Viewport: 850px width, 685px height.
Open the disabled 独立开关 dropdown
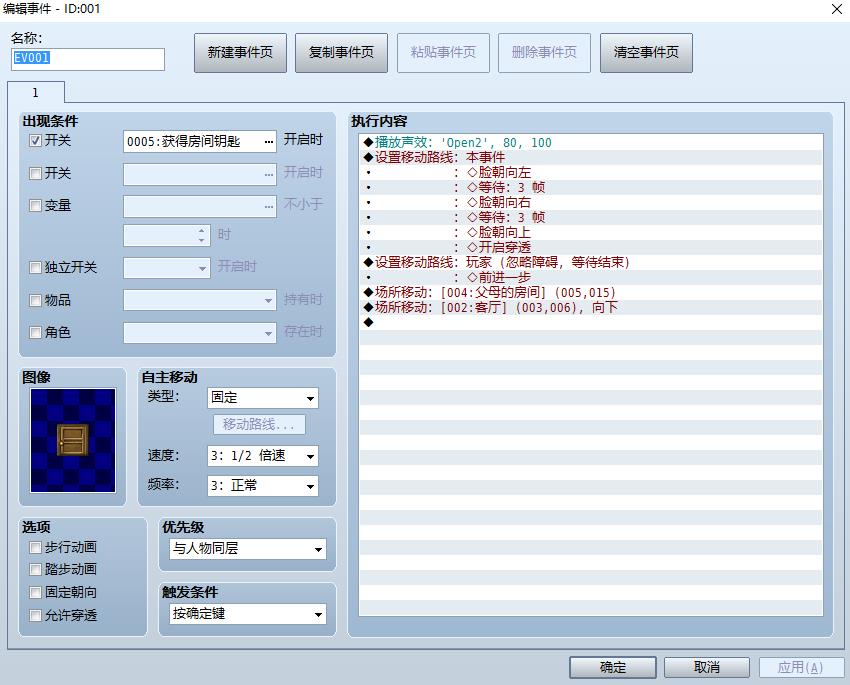(166, 268)
